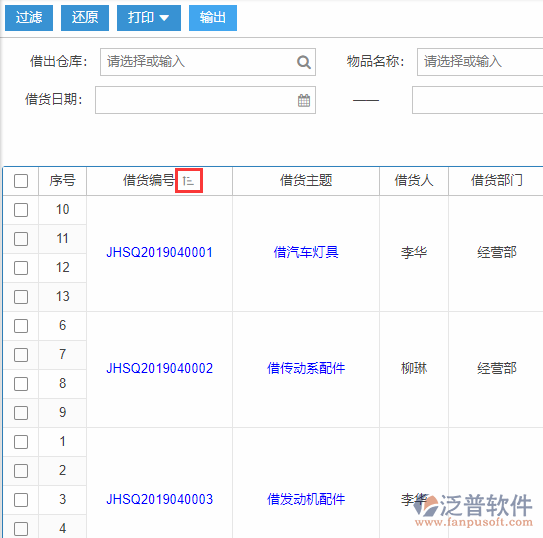Click the 借货主题 column header
This screenshot has width=543, height=538.
(306, 180)
